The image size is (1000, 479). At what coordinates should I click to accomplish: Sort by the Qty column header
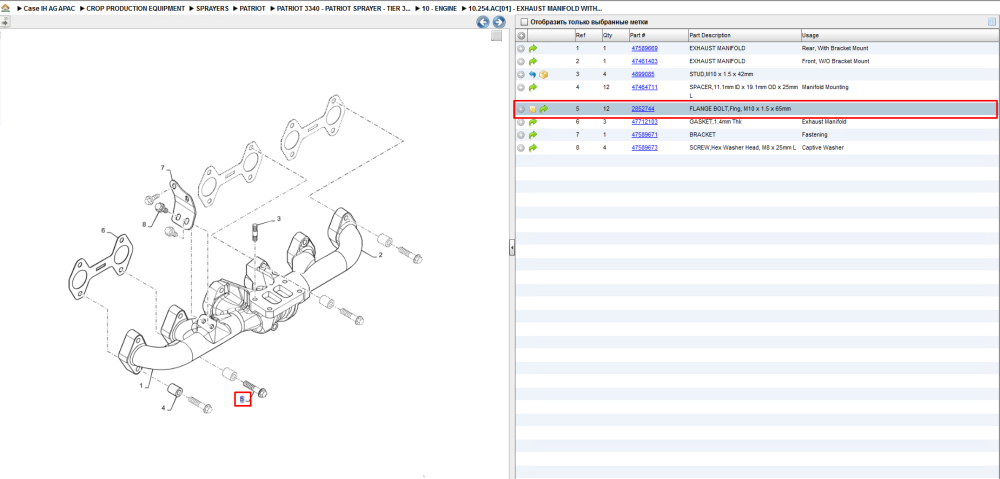[x=607, y=36]
